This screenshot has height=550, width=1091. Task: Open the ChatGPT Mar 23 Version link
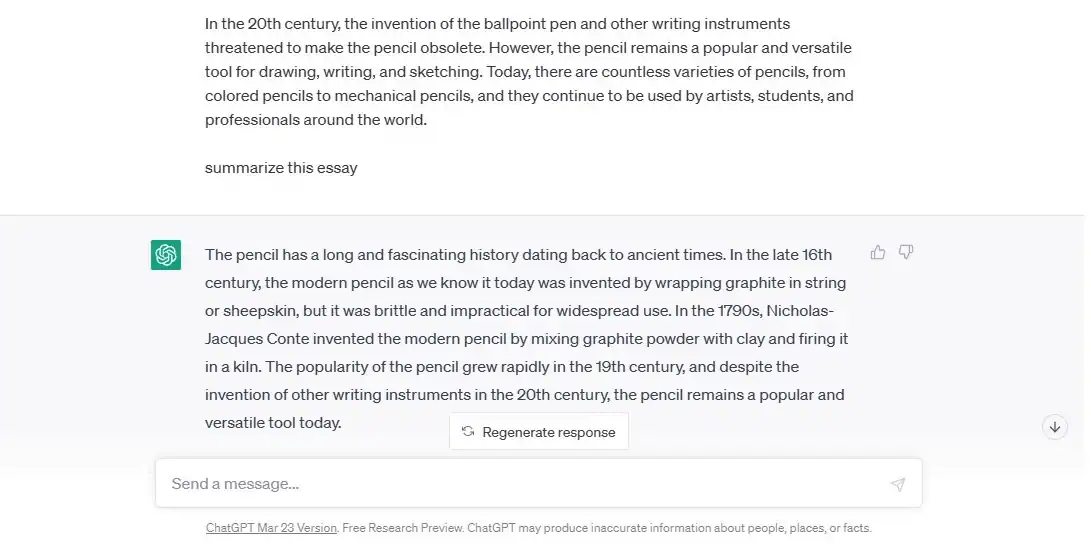pos(271,528)
